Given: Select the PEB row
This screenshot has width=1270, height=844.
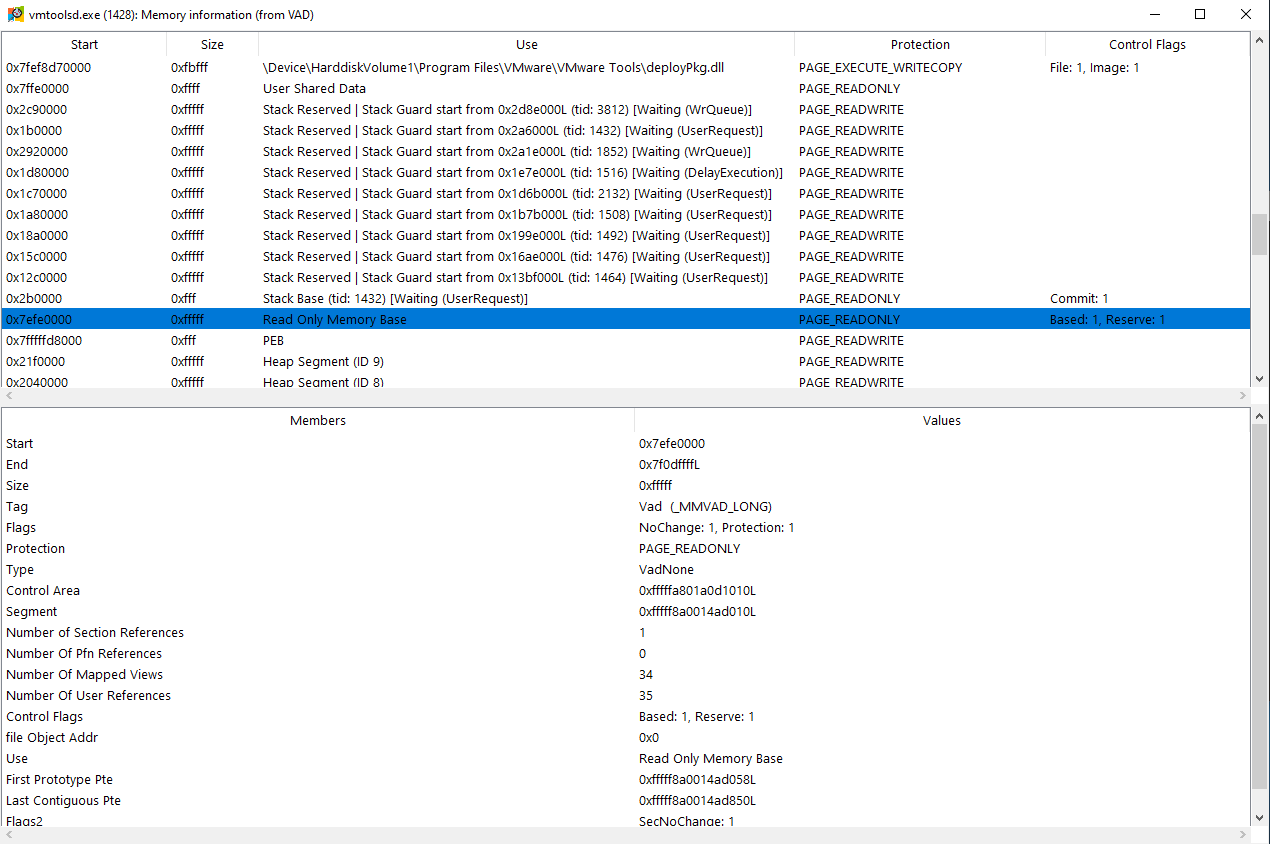Looking at the screenshot, I should 625,341.
